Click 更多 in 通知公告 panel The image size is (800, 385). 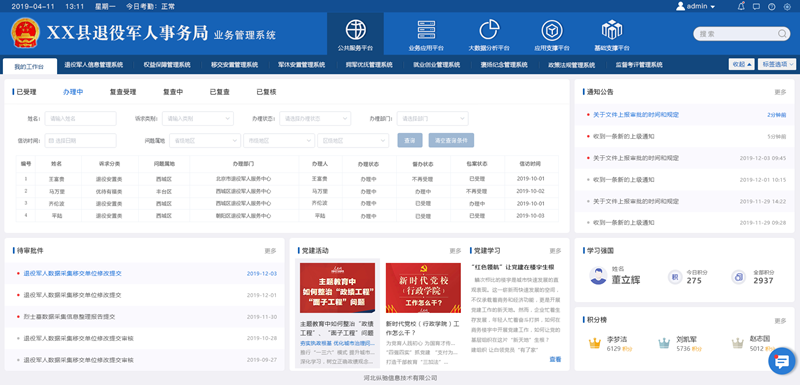[780, 92]
